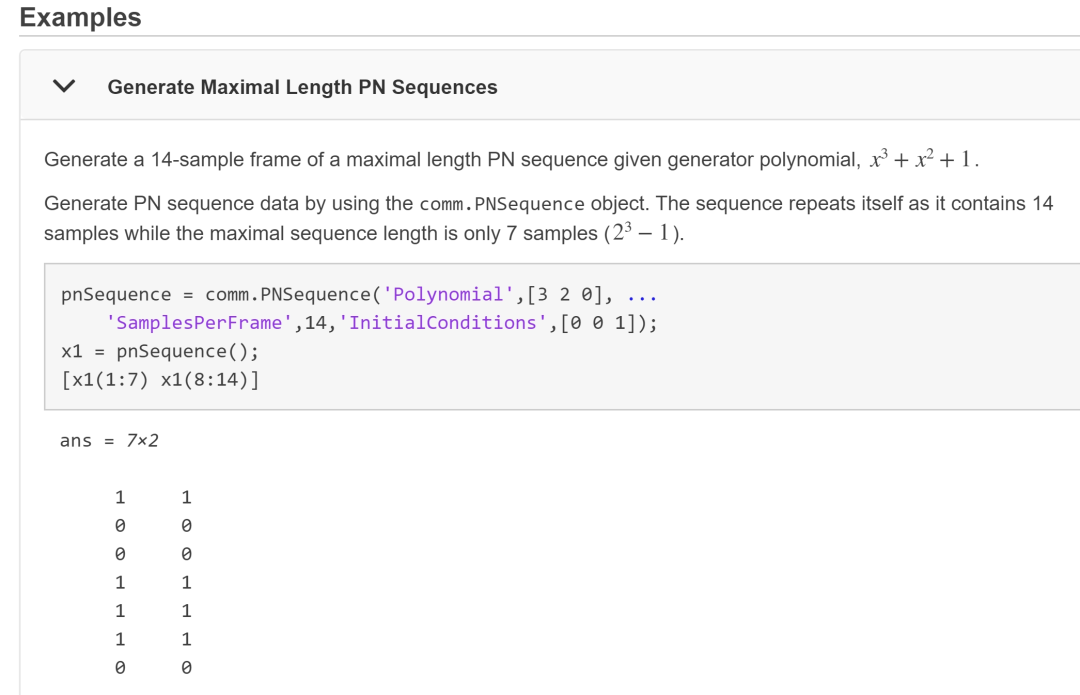Click the [x1(1:7) x1(8:14)] code line
Viewport: 1080px width, 695px height.
click(x=160, y=380)
